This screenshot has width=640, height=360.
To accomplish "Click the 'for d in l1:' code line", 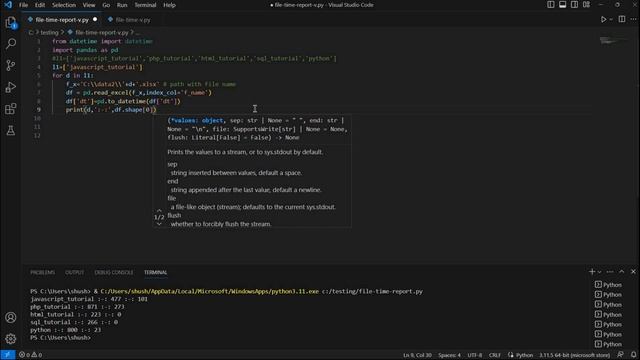I will pyautogui.click(x=73, y=76).
